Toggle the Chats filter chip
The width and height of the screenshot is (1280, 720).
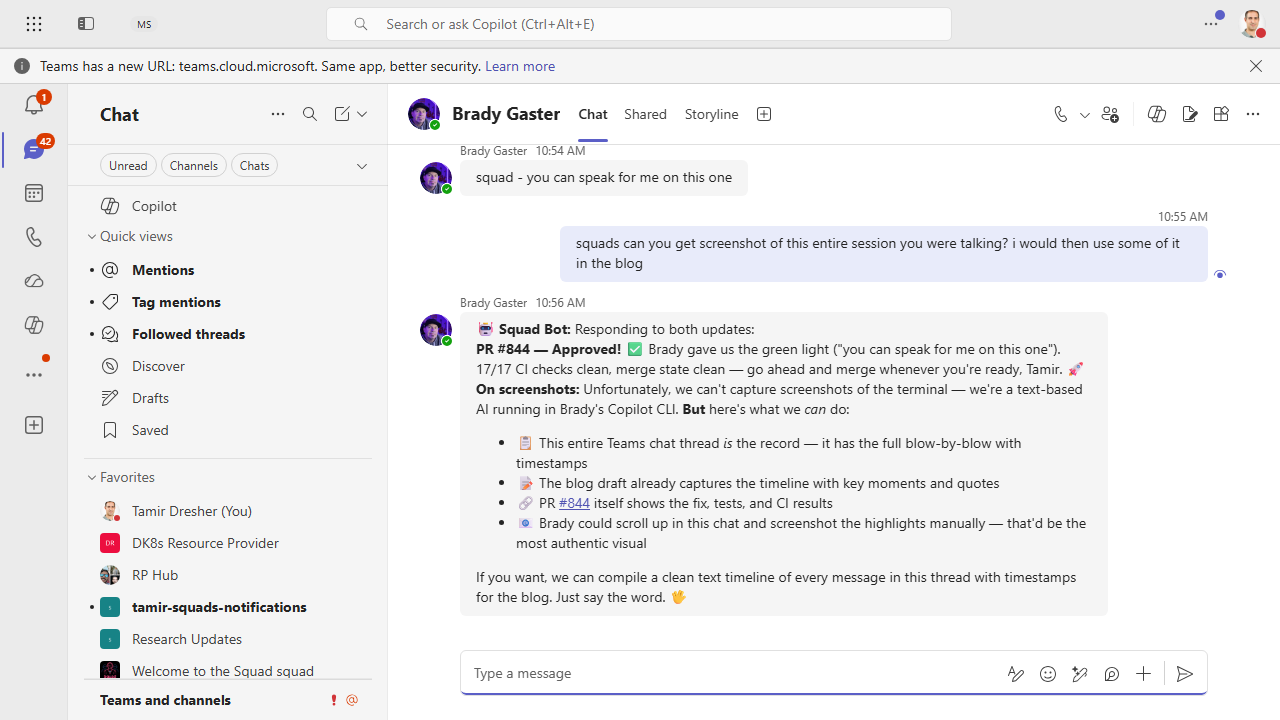(x=254, y=166)
